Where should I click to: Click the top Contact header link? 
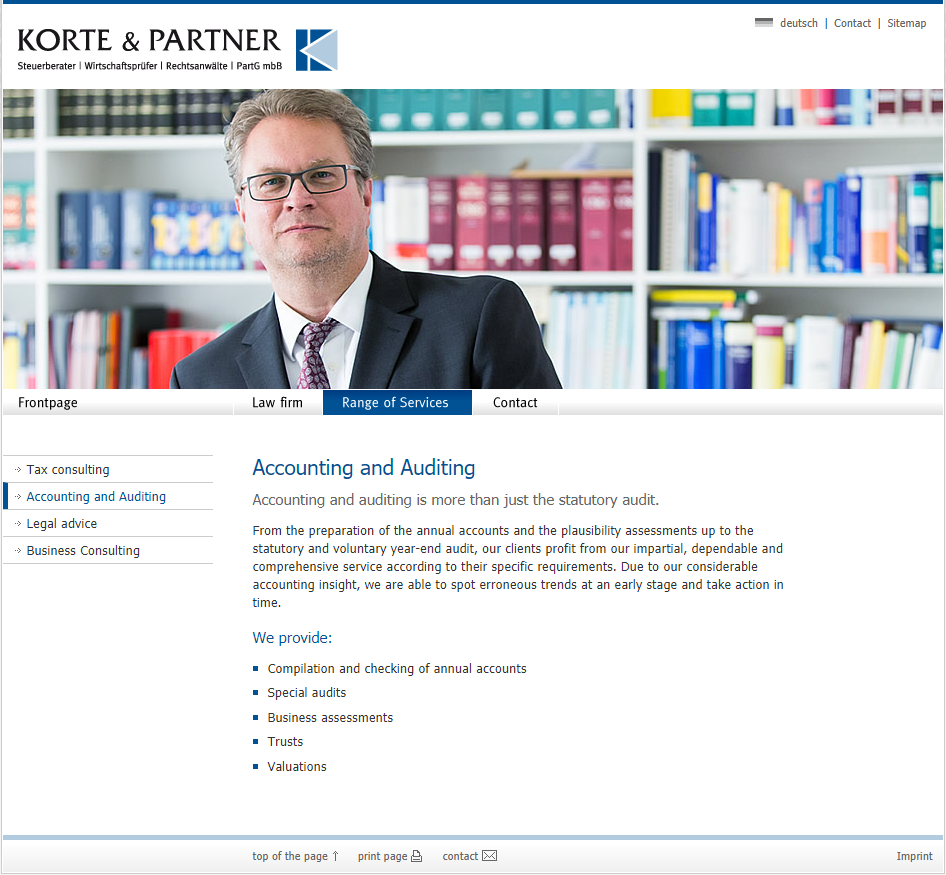click(852, 23)
